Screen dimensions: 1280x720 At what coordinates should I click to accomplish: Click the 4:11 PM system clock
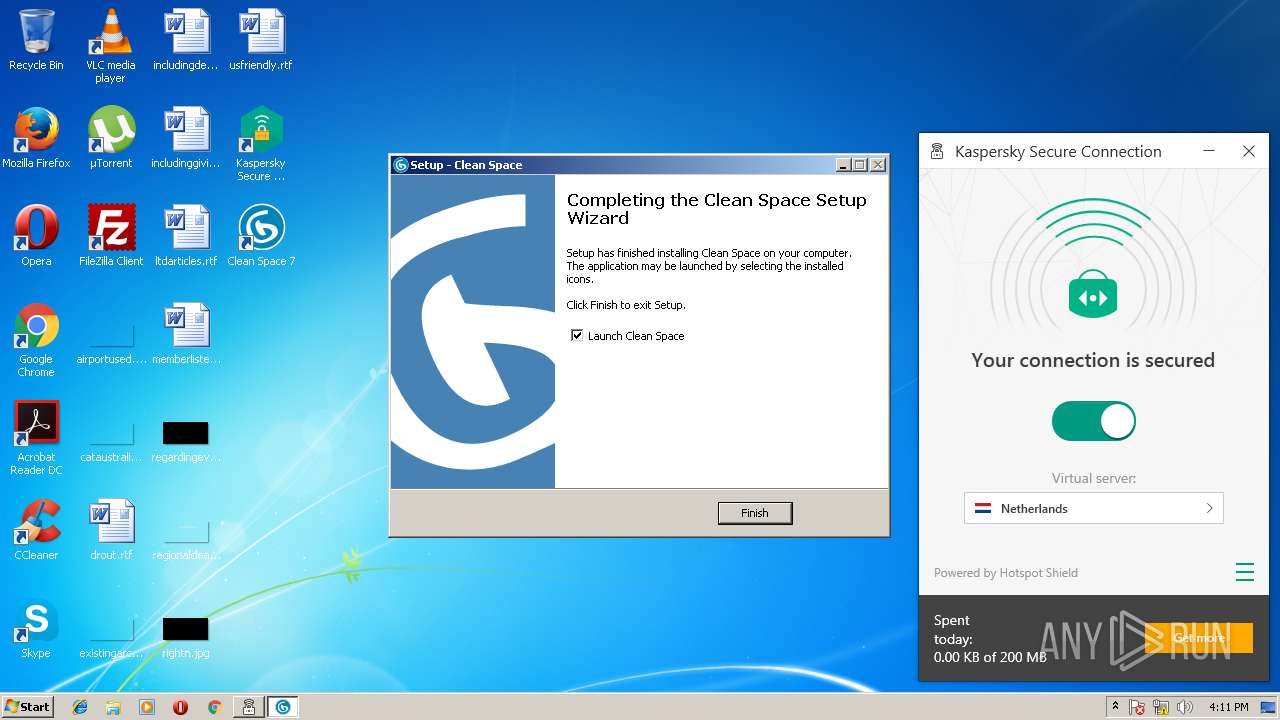(x=1228, y=707)
